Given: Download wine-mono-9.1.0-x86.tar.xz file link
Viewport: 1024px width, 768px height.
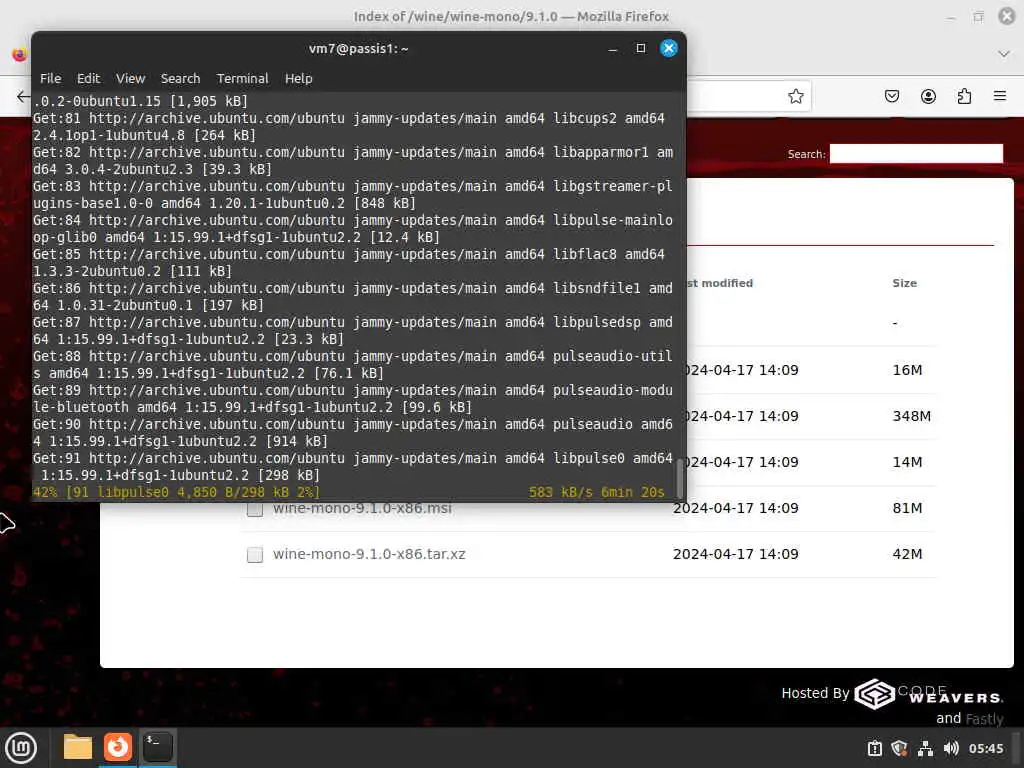Looking at the screenshot, I should pos(369,554).
